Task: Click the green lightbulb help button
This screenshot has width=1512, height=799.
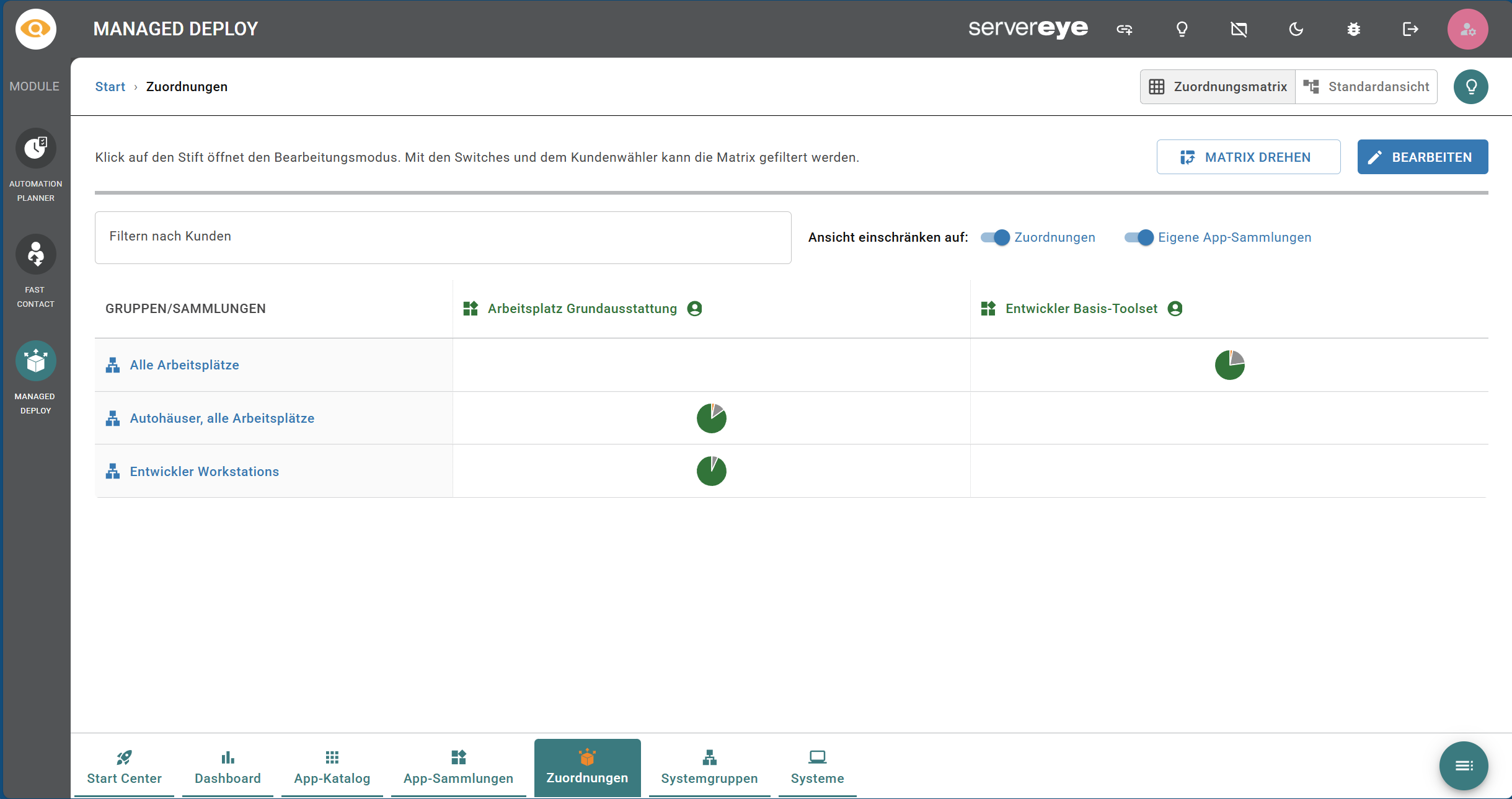Action: pos(1470,87)
